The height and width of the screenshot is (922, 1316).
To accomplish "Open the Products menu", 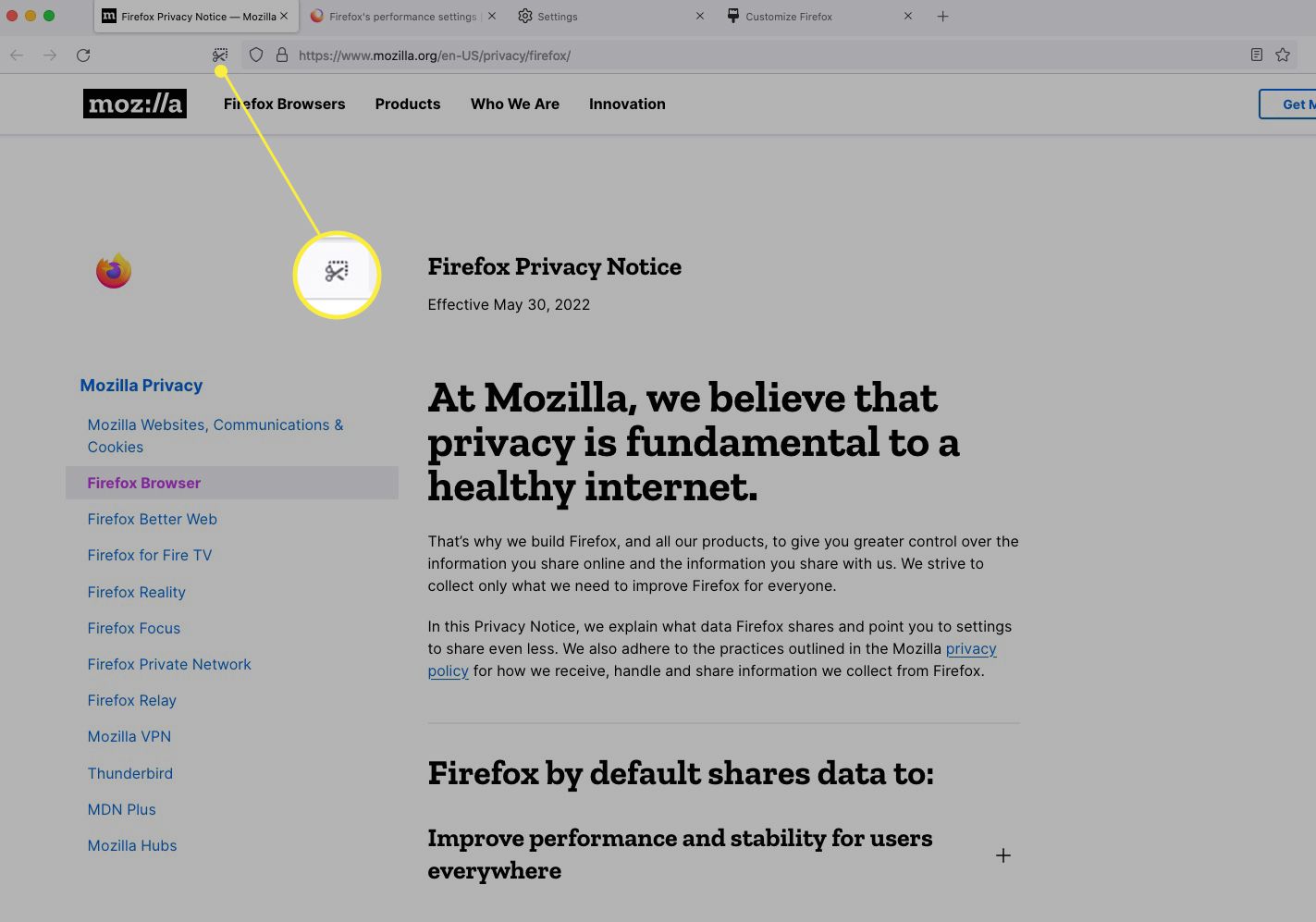I will click(408, 104).
